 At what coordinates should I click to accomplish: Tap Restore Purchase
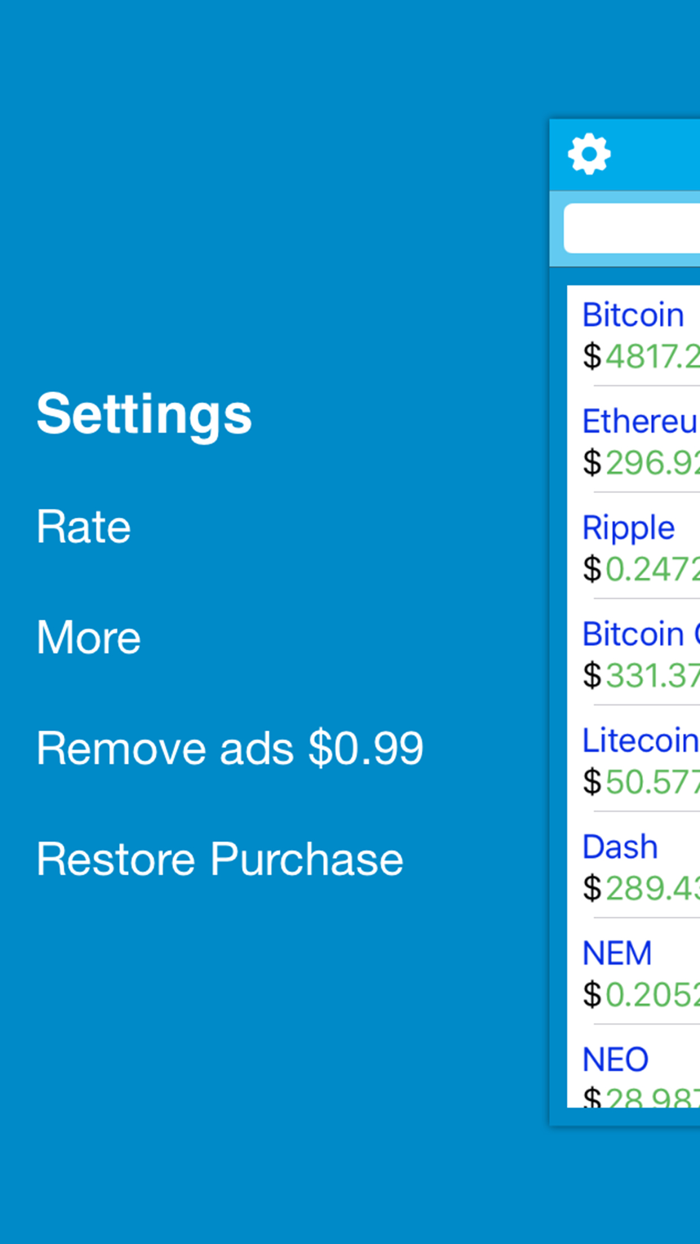point(219,858)
